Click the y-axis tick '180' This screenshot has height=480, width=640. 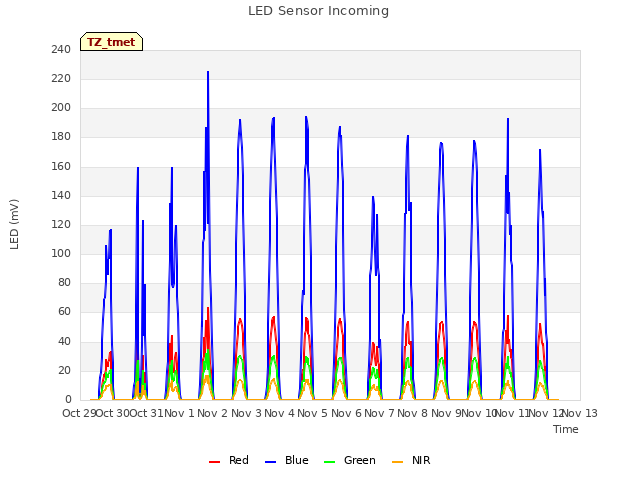tap(61, 137)
